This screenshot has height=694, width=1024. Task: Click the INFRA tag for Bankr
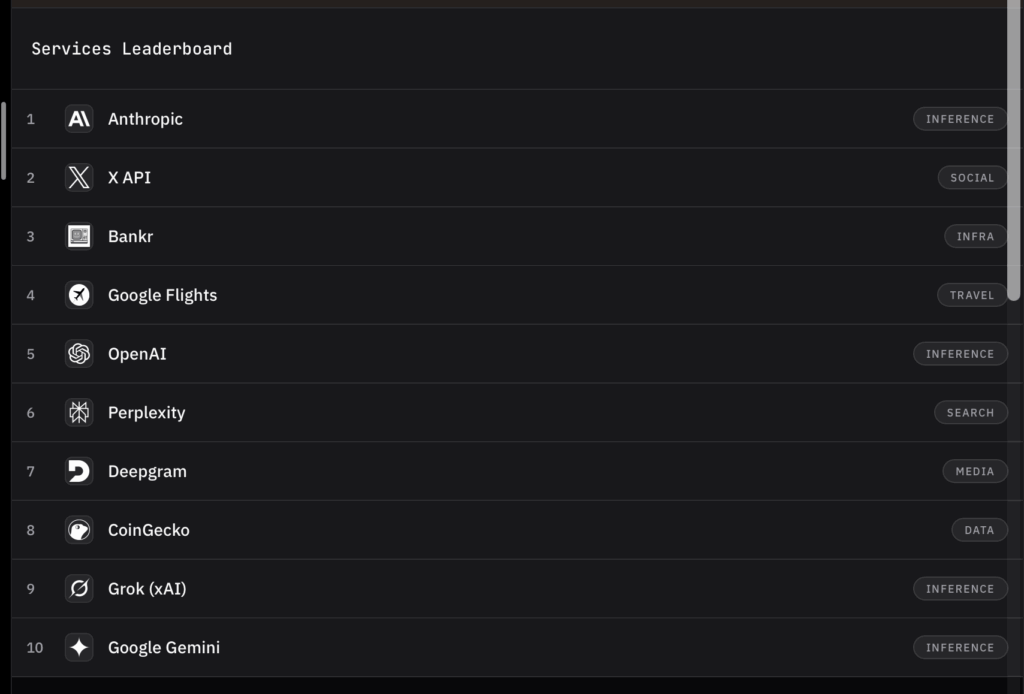tap(975, 237)
